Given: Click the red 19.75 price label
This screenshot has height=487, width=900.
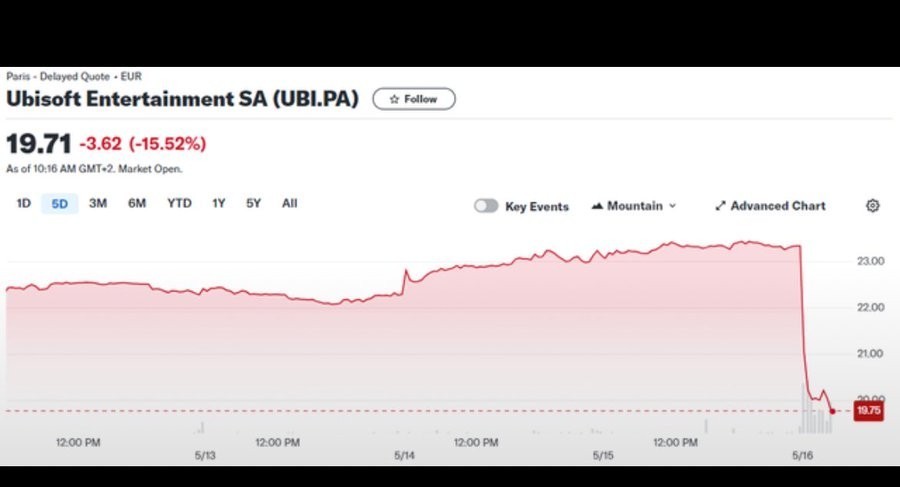Looking at the screenshot, I should click(867, 411).
